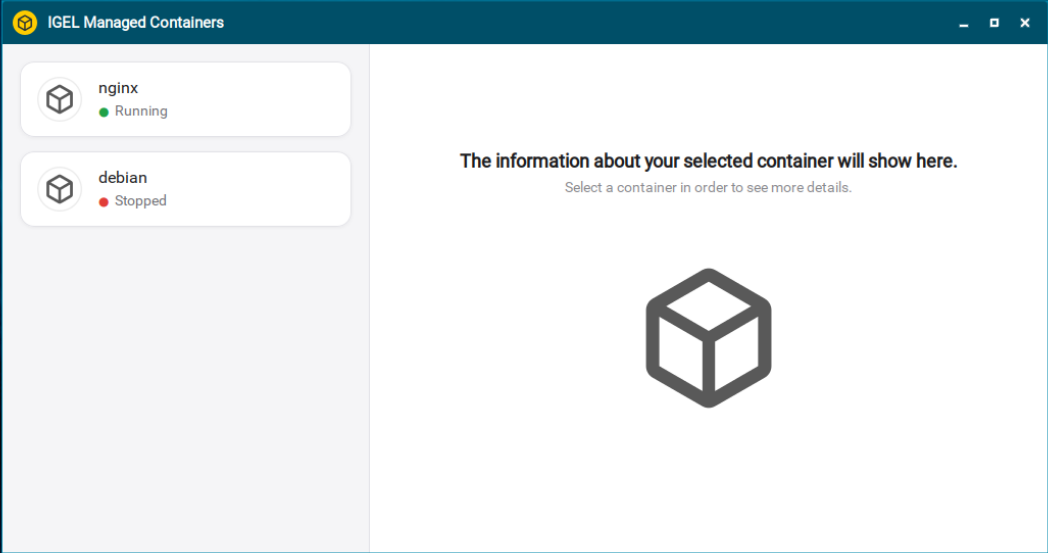The image size is (1048, 553).
Task: Click the "IGEL Managed Containers" window title
Action: pyautogui.click(x=136, y=23)
